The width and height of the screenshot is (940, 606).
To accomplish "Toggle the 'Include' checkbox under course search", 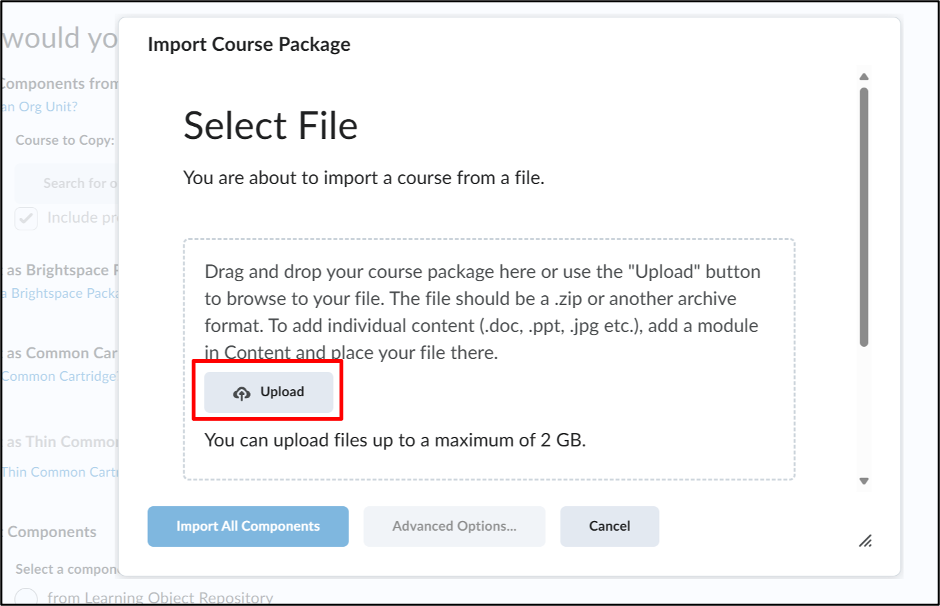I will (26, 218).
